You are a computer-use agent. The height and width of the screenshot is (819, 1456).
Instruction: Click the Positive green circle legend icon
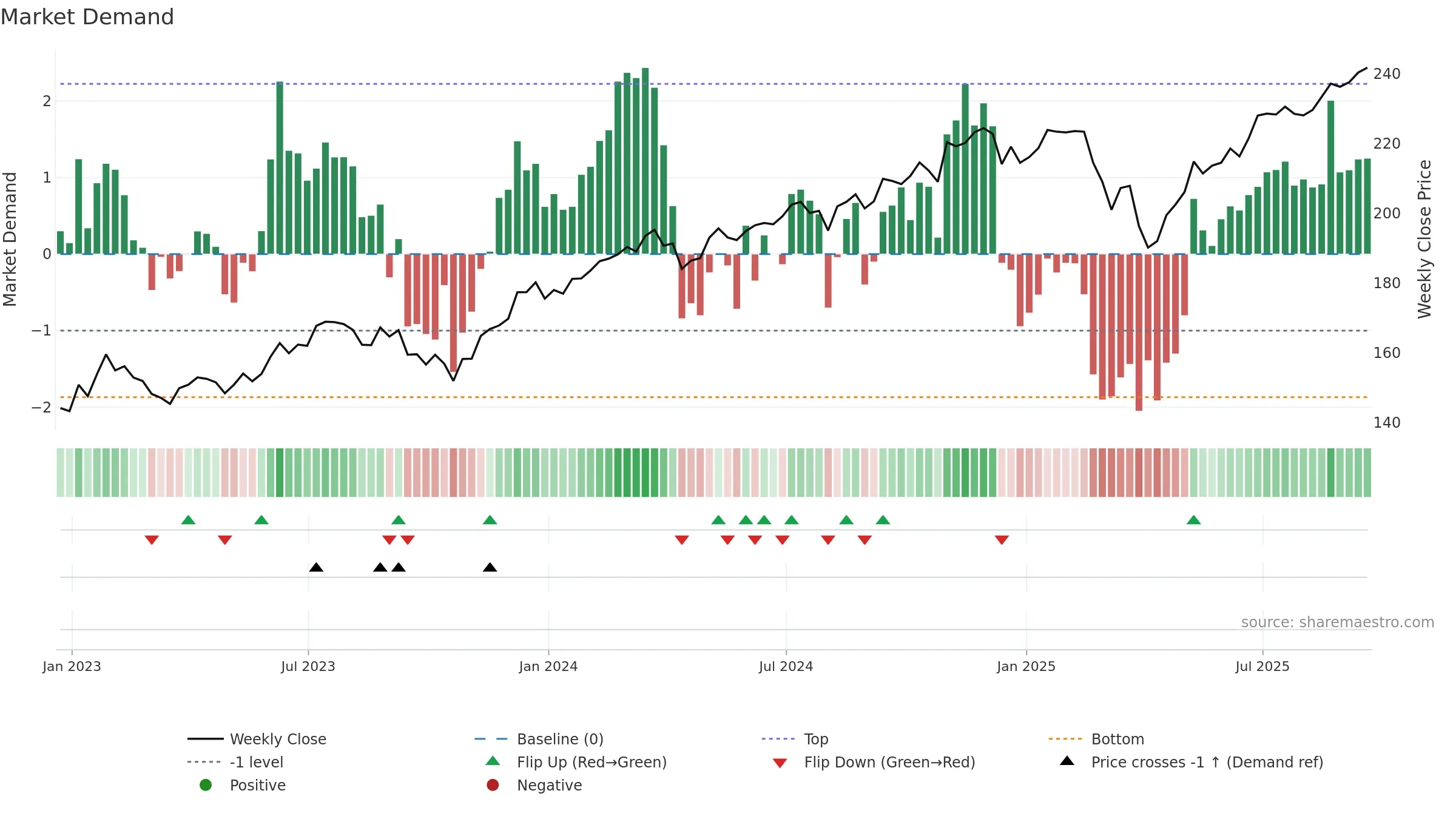pos(206,785)
